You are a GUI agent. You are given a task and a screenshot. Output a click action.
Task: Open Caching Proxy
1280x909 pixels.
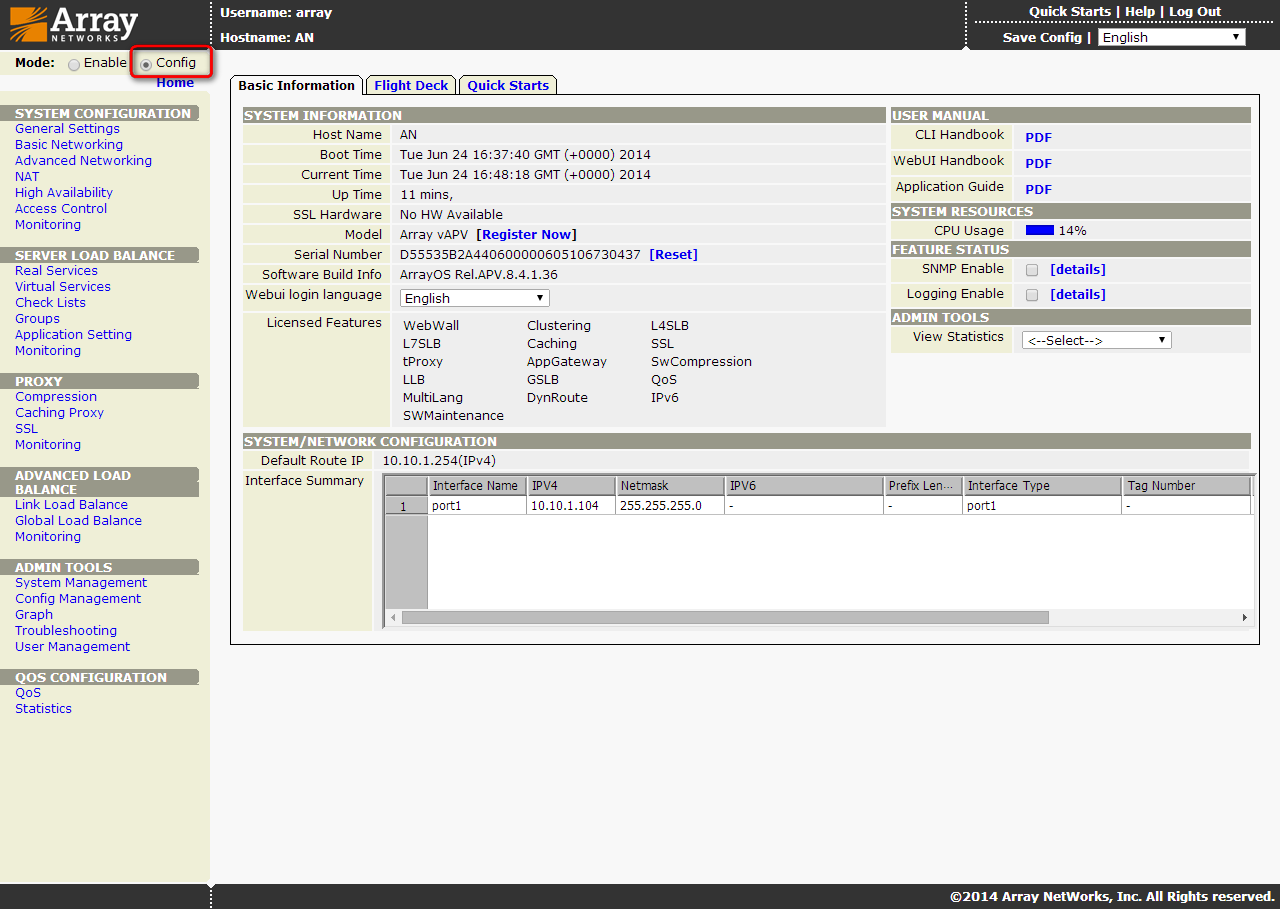59,413
